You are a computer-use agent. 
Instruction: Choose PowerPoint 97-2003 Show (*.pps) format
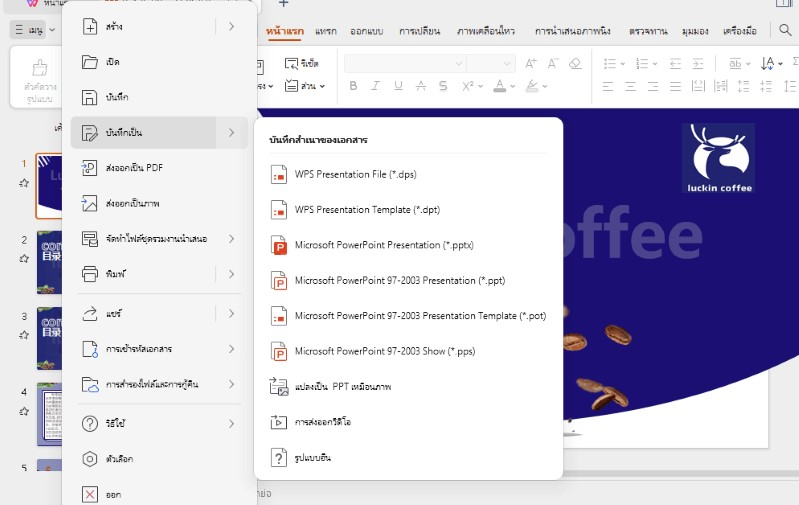(409, 352)
